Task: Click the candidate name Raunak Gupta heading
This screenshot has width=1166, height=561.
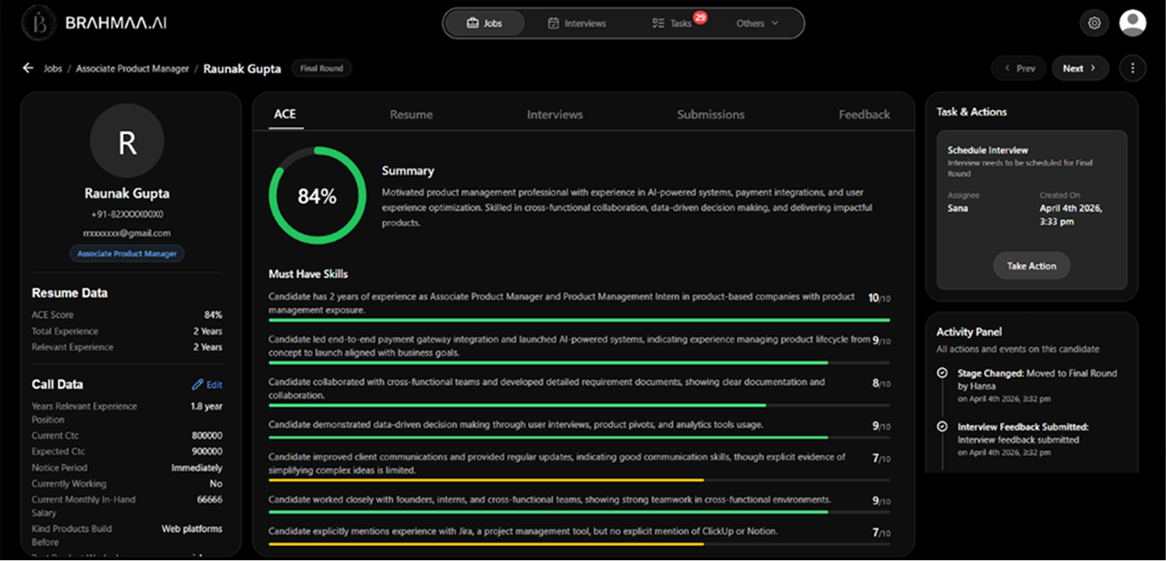Action: 127,193
